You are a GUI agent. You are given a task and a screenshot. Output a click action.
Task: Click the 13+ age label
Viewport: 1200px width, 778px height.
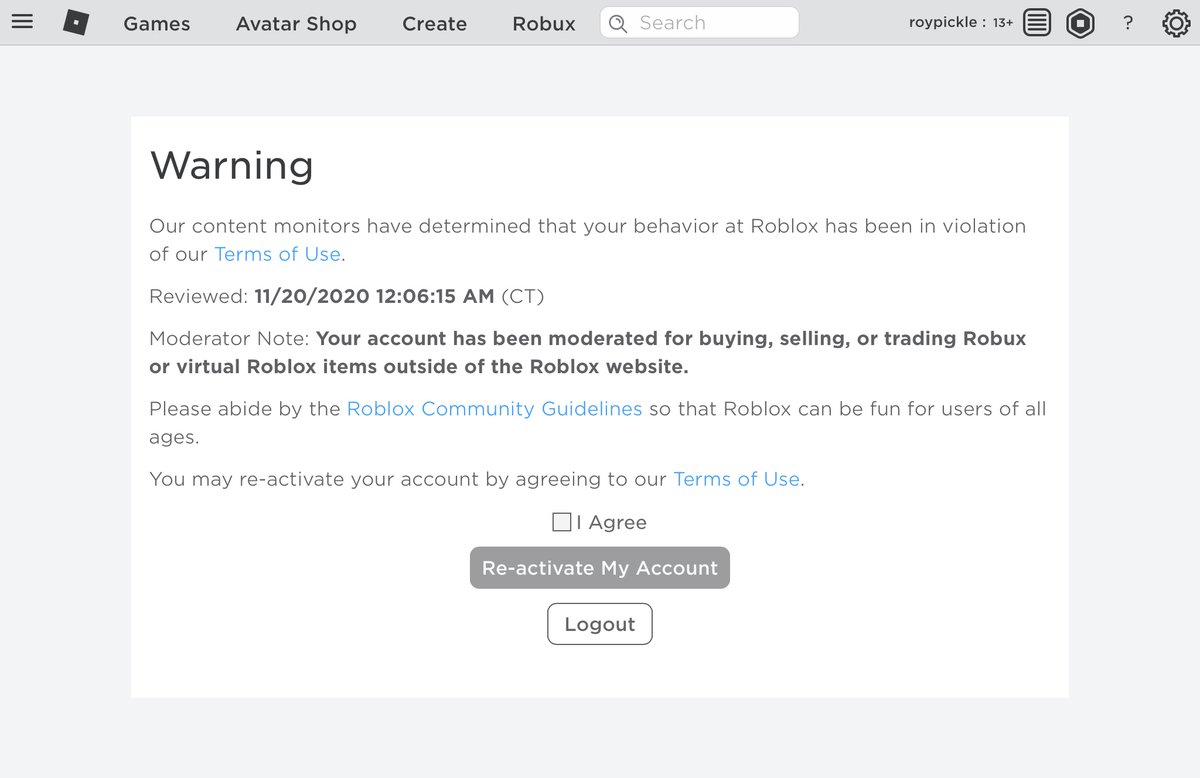click(1003, 23)
